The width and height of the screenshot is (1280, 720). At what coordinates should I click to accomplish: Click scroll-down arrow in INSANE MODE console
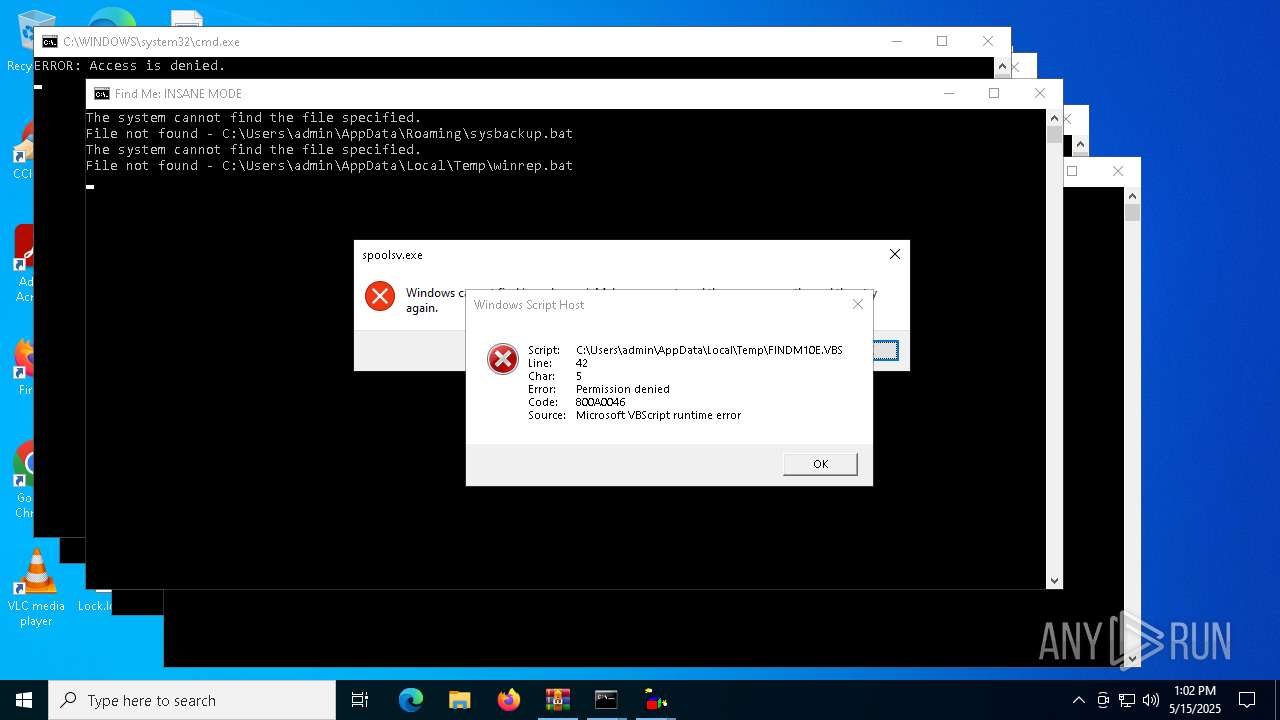1054,580
